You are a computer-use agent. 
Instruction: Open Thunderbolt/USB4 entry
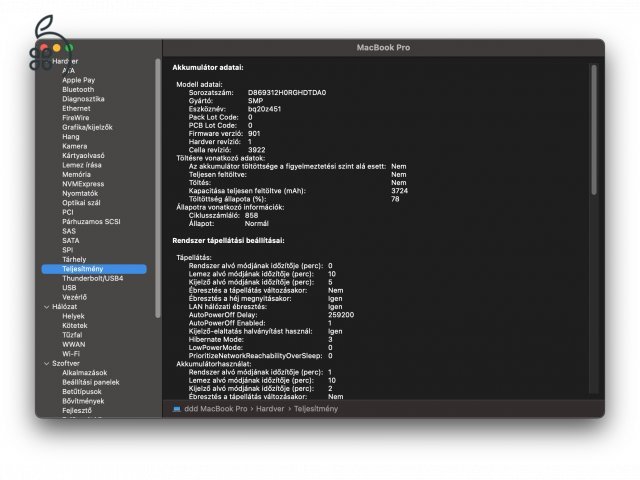click(x=93, y=278)
